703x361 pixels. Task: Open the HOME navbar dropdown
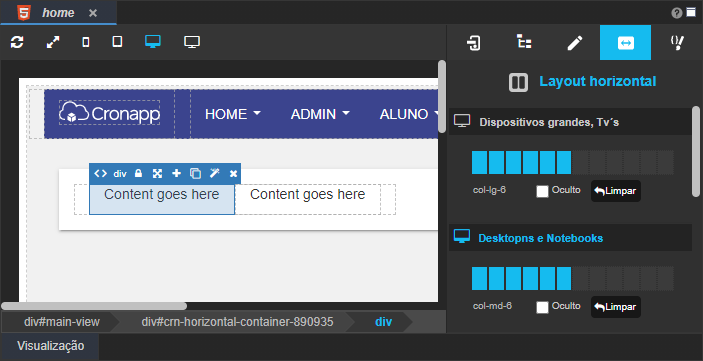click(x=233, y=114)
